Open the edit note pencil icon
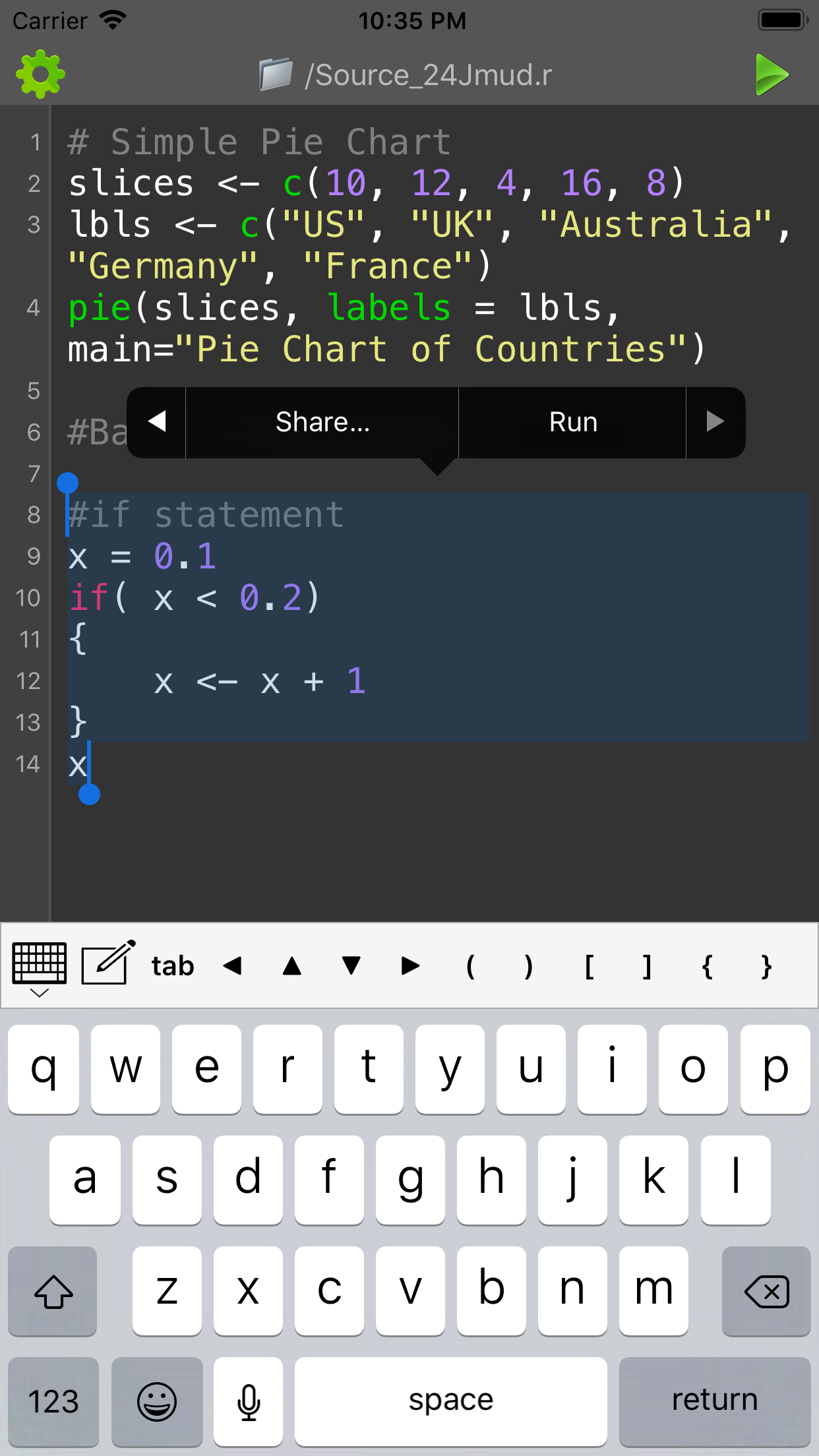The height and width of the screenshot is (1456, 819). [108, 963]
